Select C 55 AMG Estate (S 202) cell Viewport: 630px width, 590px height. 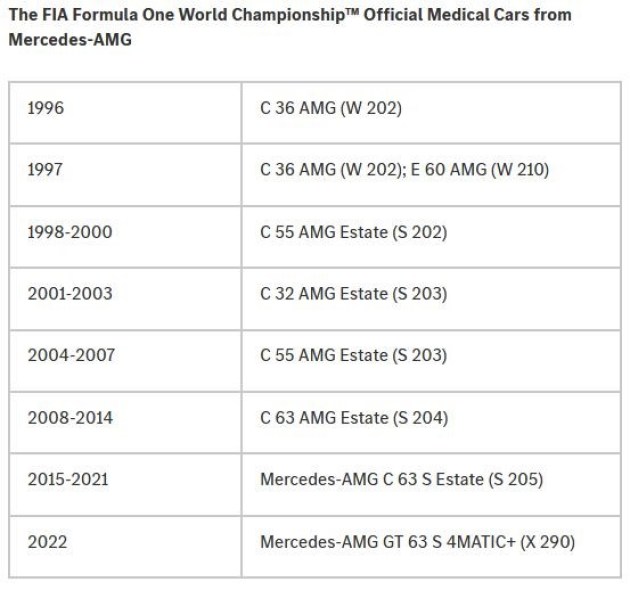(432, 237)
